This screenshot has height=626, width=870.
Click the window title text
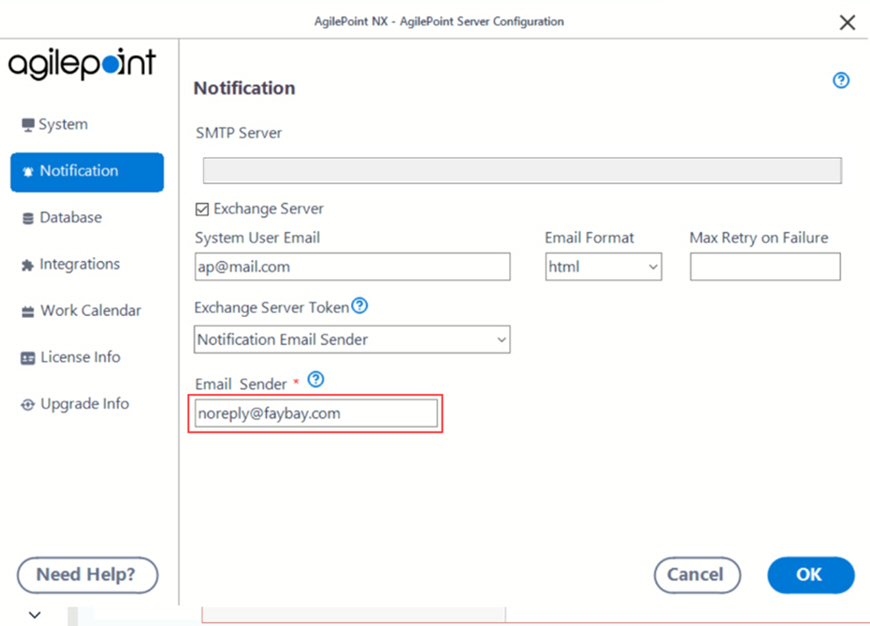click(x=439, y=22)
